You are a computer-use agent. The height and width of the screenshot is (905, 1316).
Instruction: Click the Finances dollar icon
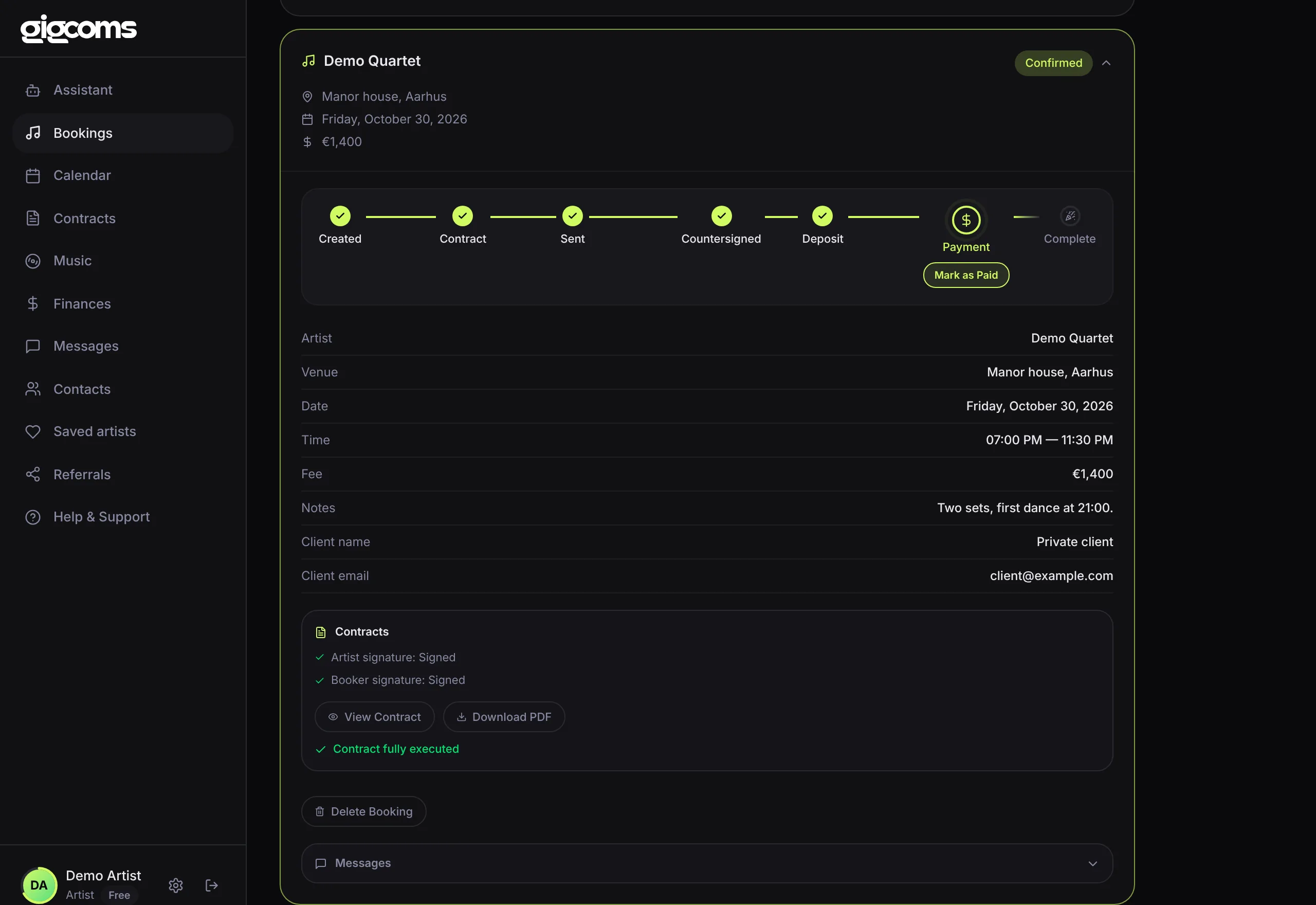coord(33,304)
